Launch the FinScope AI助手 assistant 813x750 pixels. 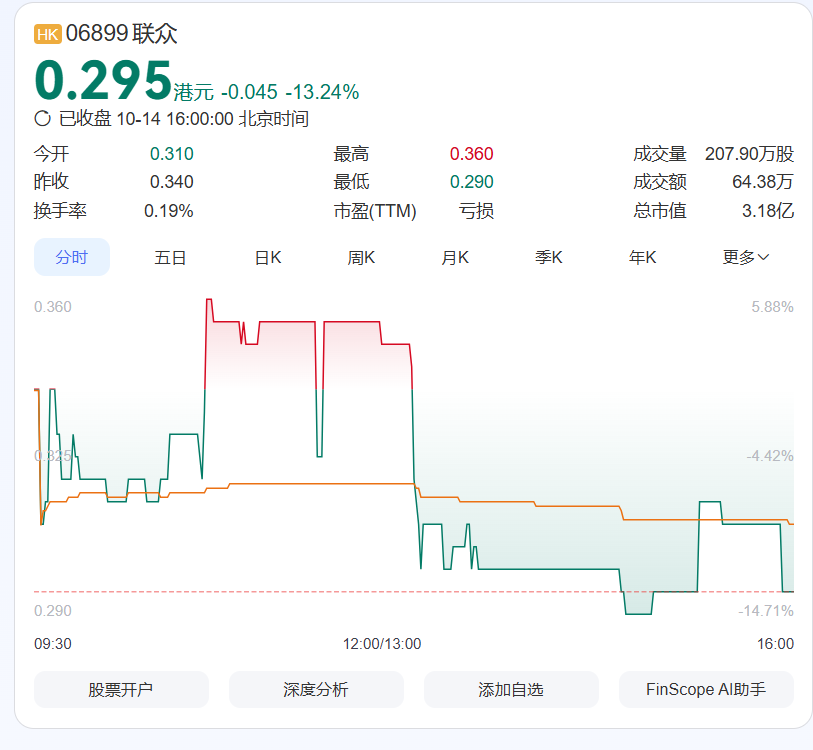pyautogui.click(x=706, y=689)
